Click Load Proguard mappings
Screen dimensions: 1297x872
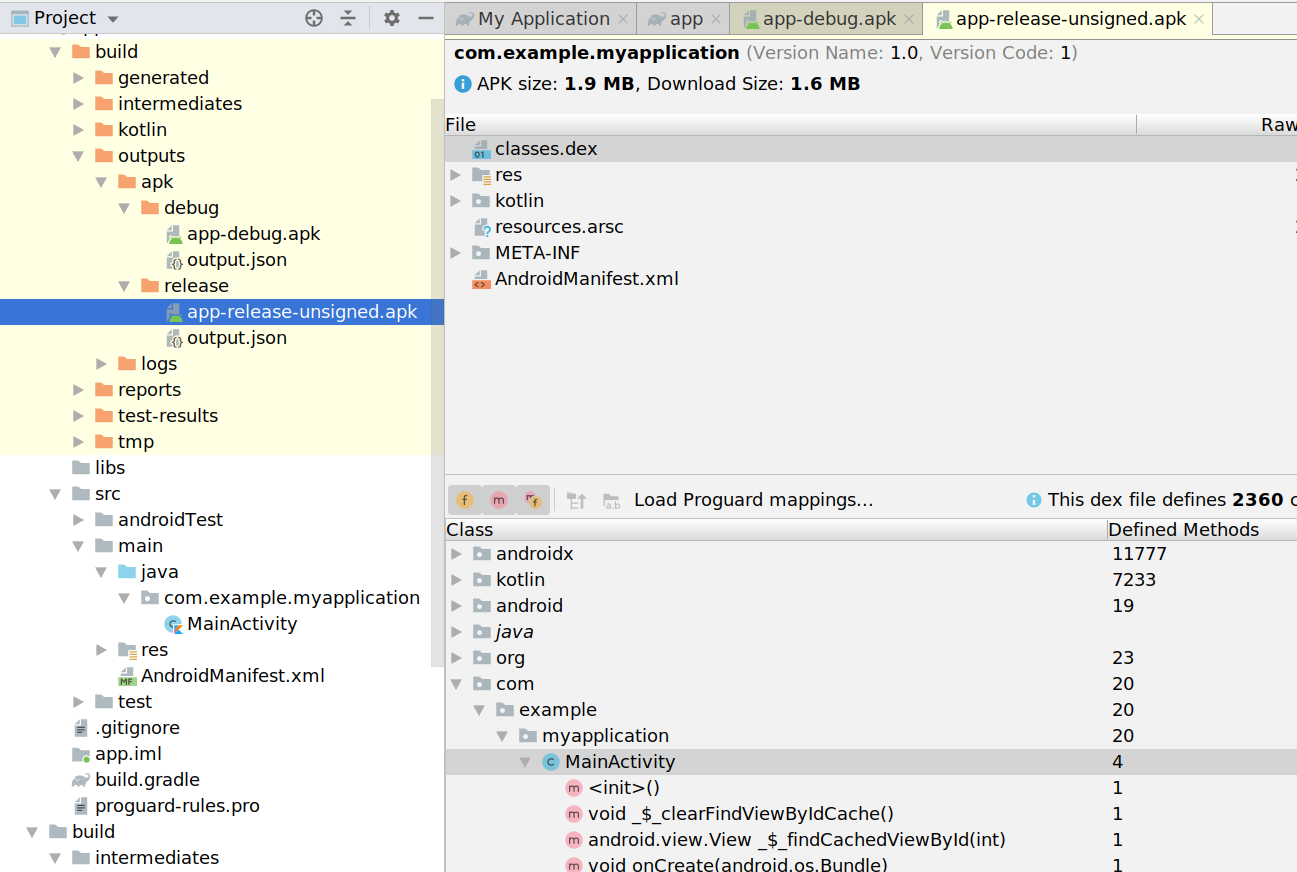(x=751, y=499)
